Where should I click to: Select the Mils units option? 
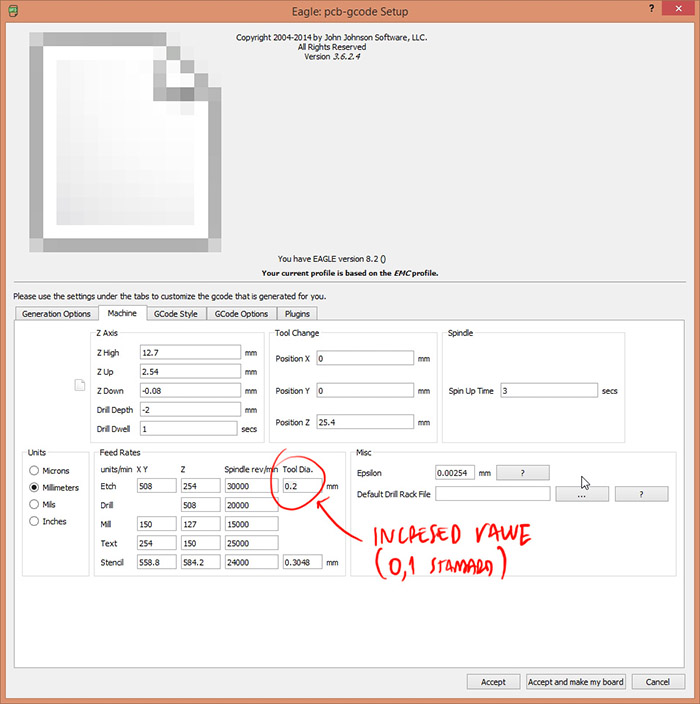click(x=34, y=504)
